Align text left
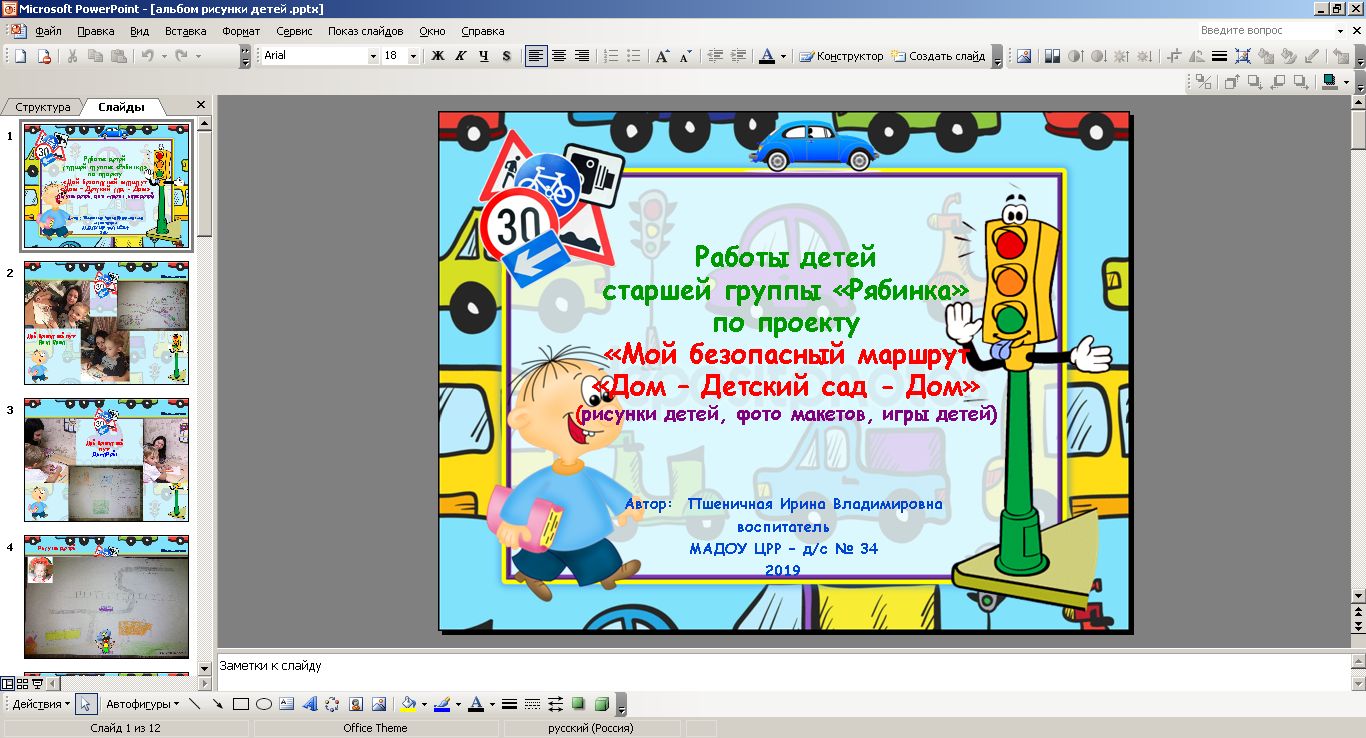The width and height of the screenshot is (1366, 738). pos(536,56)
